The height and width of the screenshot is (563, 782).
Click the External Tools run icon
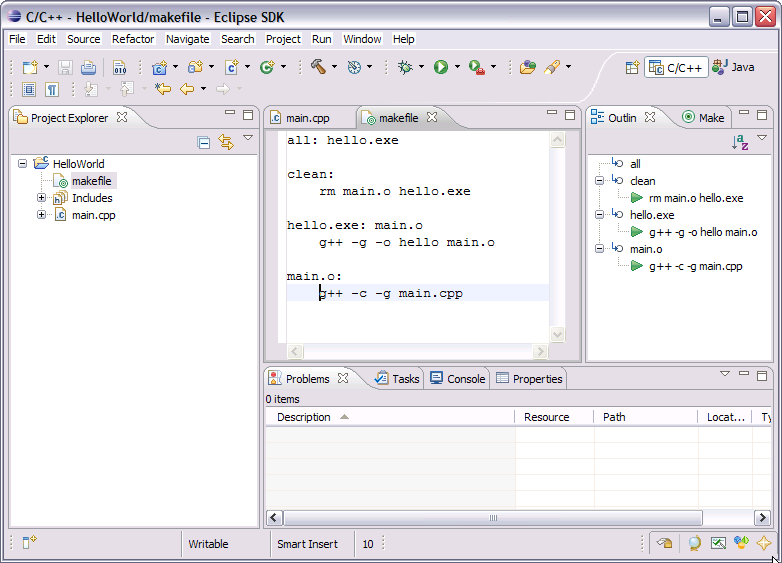coord(477,67)
